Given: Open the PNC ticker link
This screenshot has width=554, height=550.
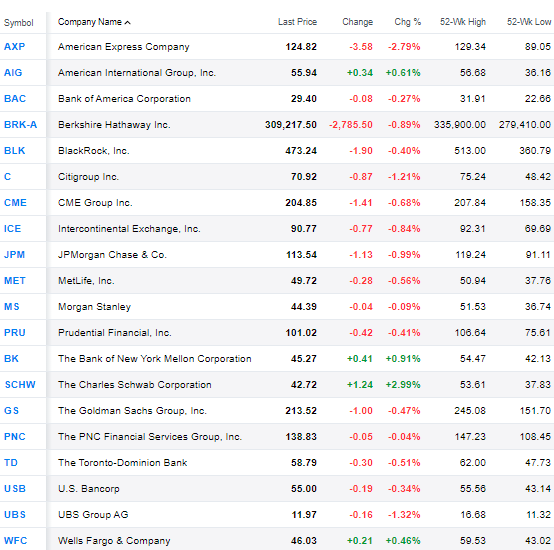Looking at the screenshot, I should tap(15, 437).
